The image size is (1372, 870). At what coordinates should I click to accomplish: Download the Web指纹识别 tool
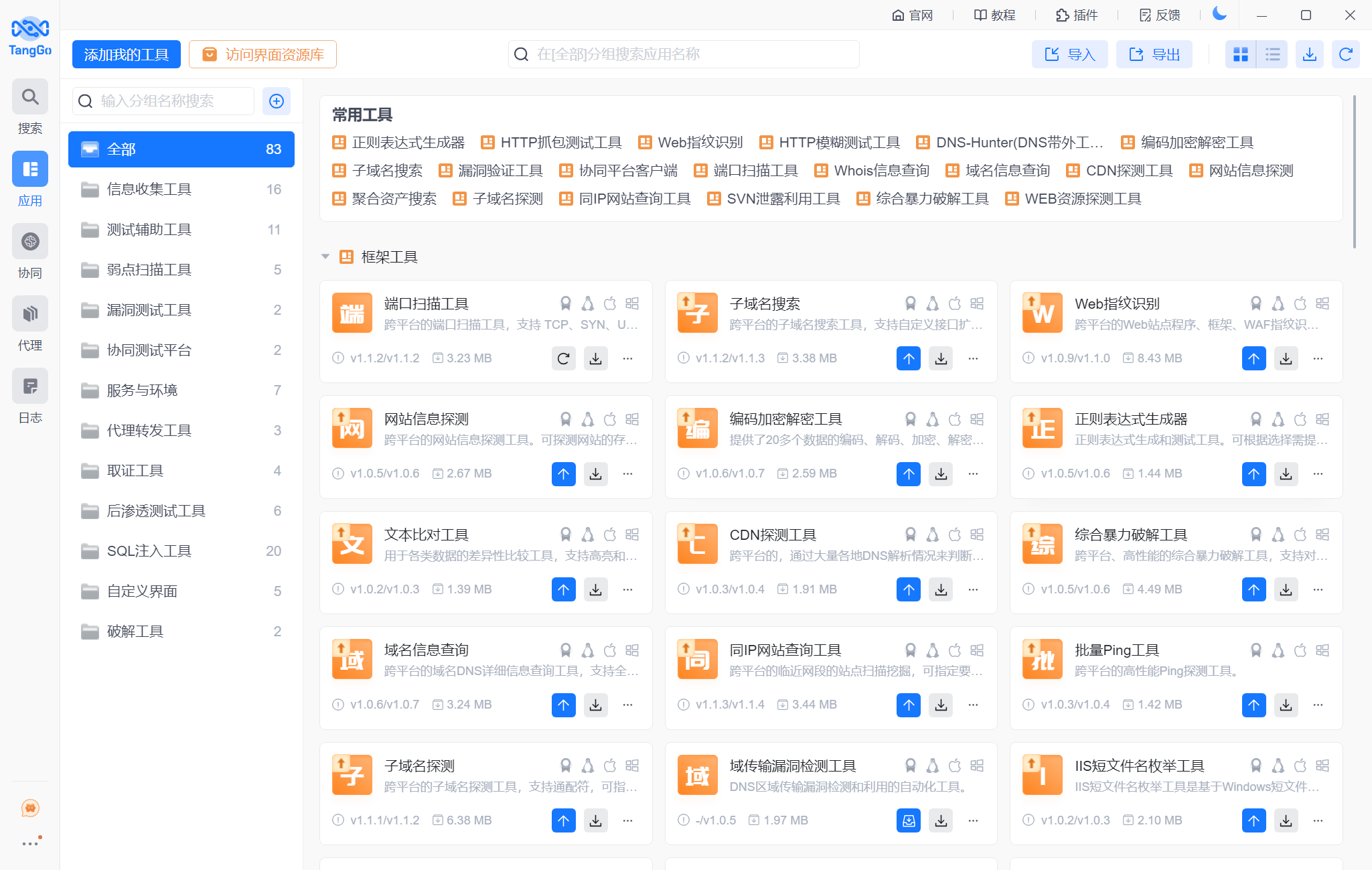(x=1286, y=358)
